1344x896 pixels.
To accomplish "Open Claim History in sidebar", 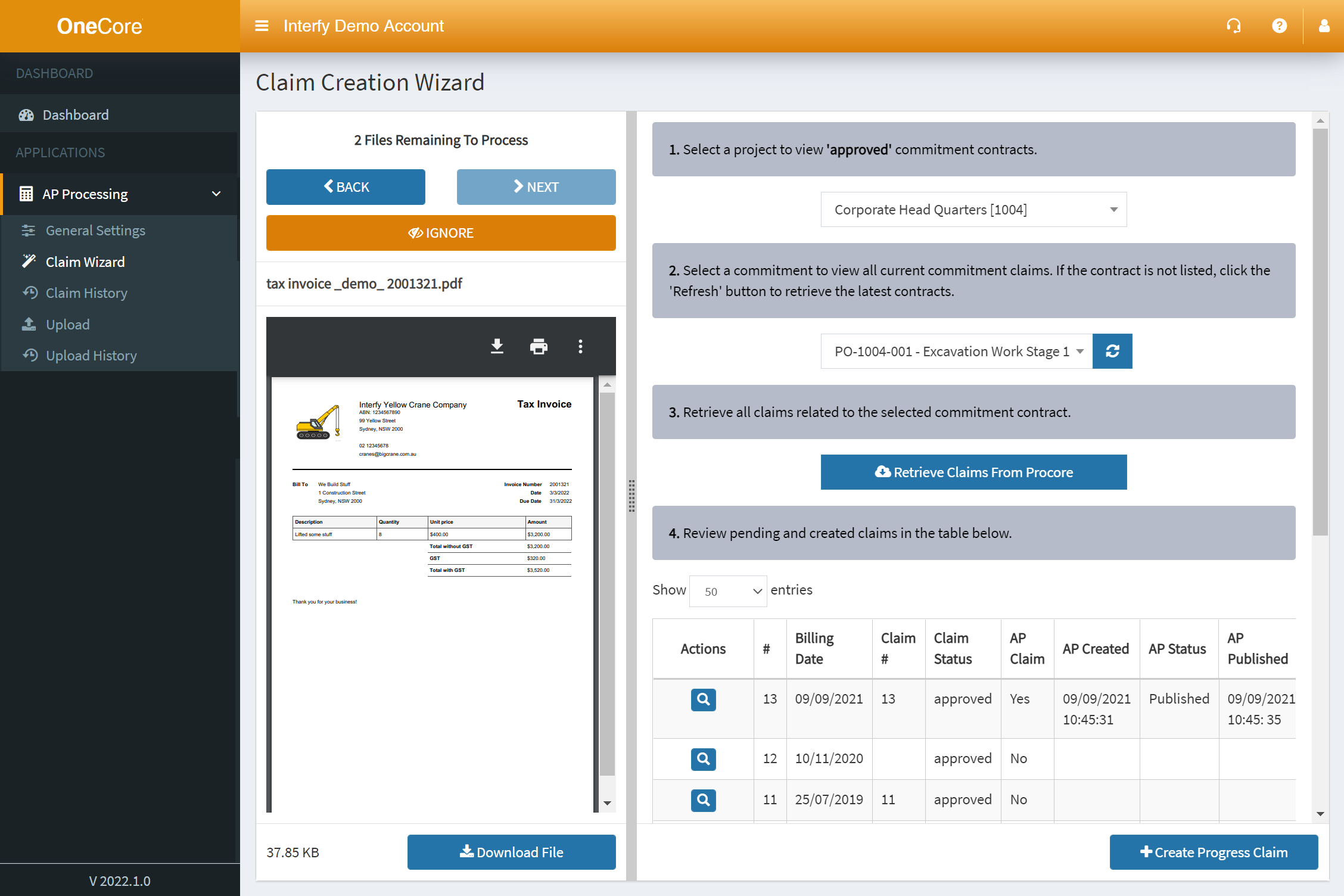I will coord(86,293).
